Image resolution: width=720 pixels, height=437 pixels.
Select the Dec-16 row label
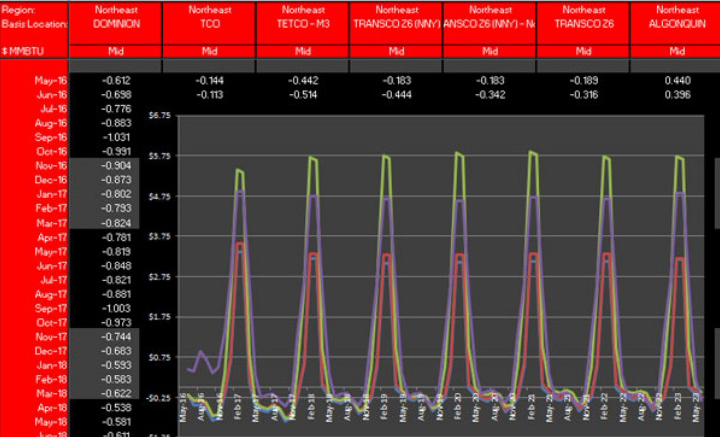pyautogui.click(x=51, y=180)
